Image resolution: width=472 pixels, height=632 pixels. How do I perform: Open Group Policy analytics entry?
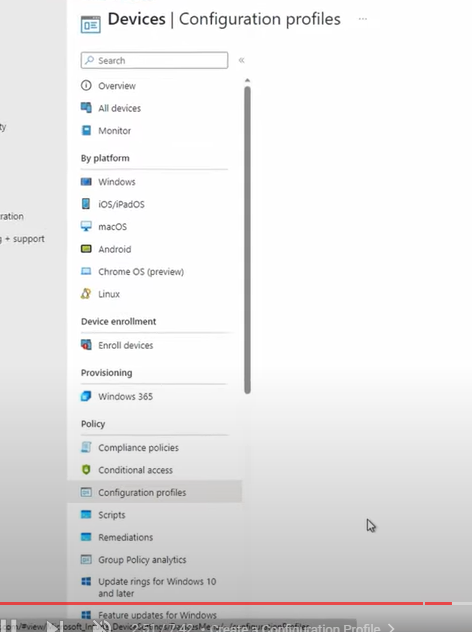(142, 560)
